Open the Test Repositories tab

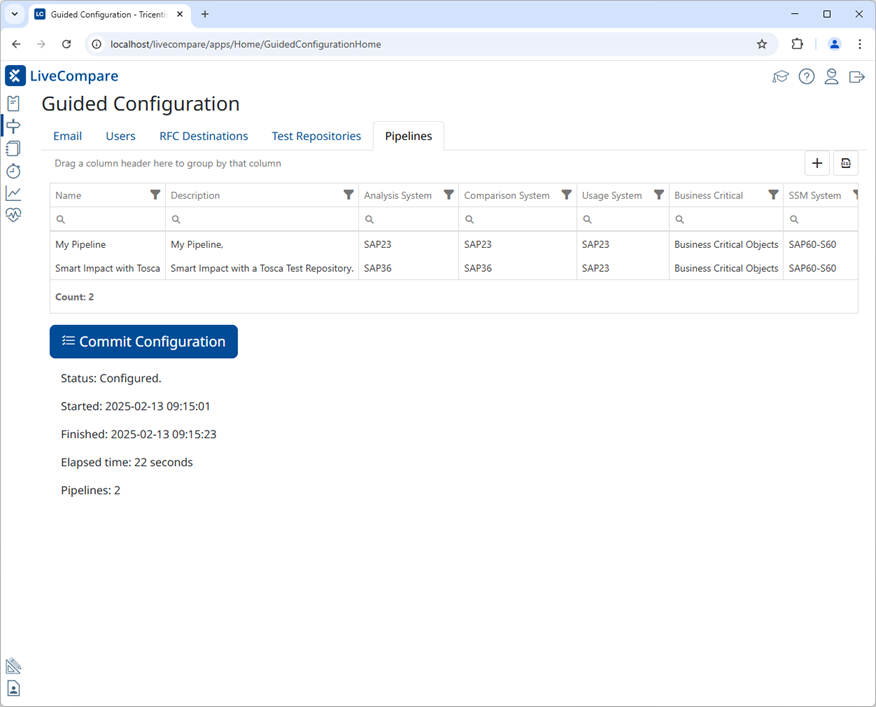[x=316, y=135]
